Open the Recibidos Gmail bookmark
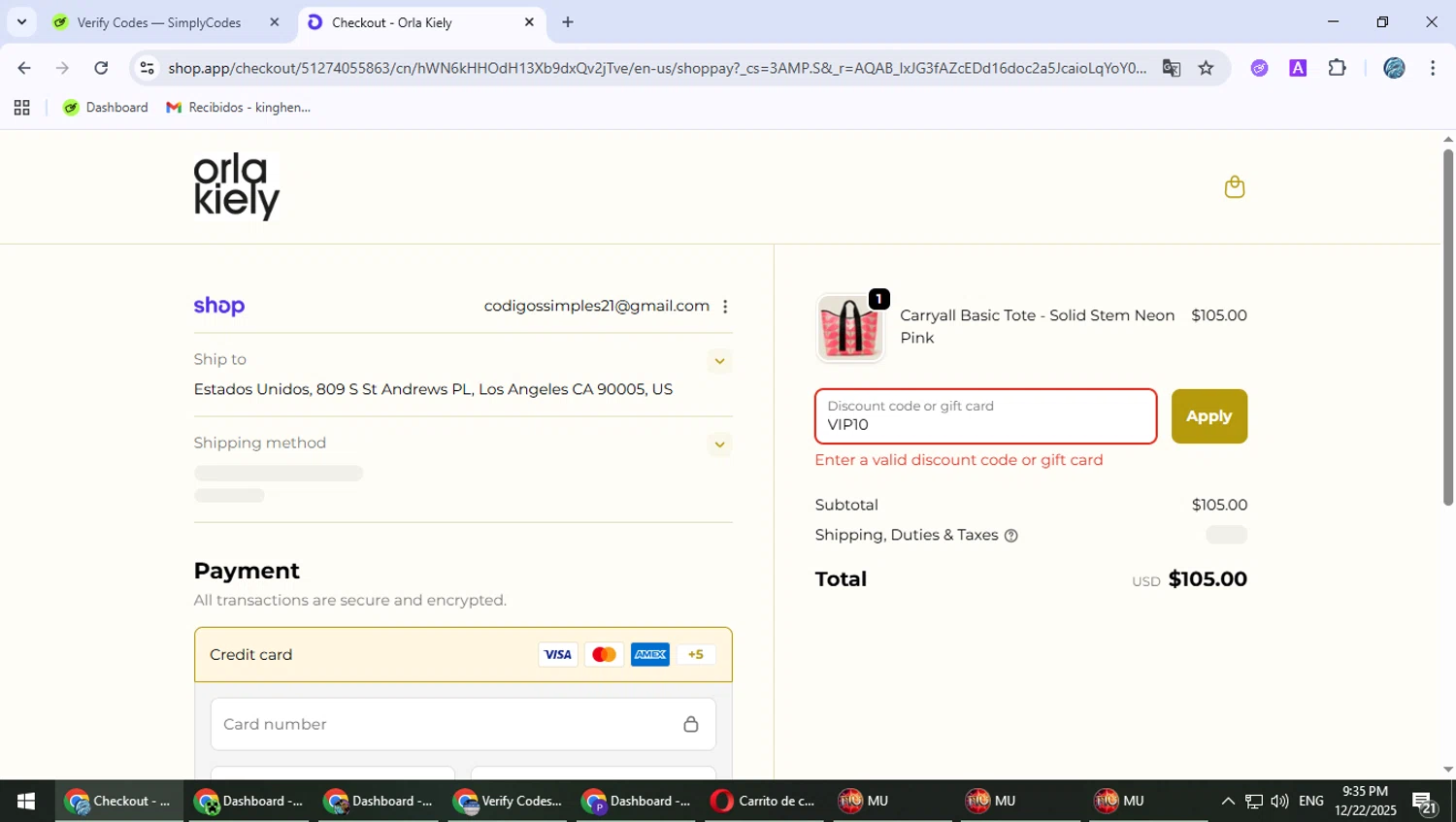This screenshot has height=822, width=1456. [x=239, y=108]
